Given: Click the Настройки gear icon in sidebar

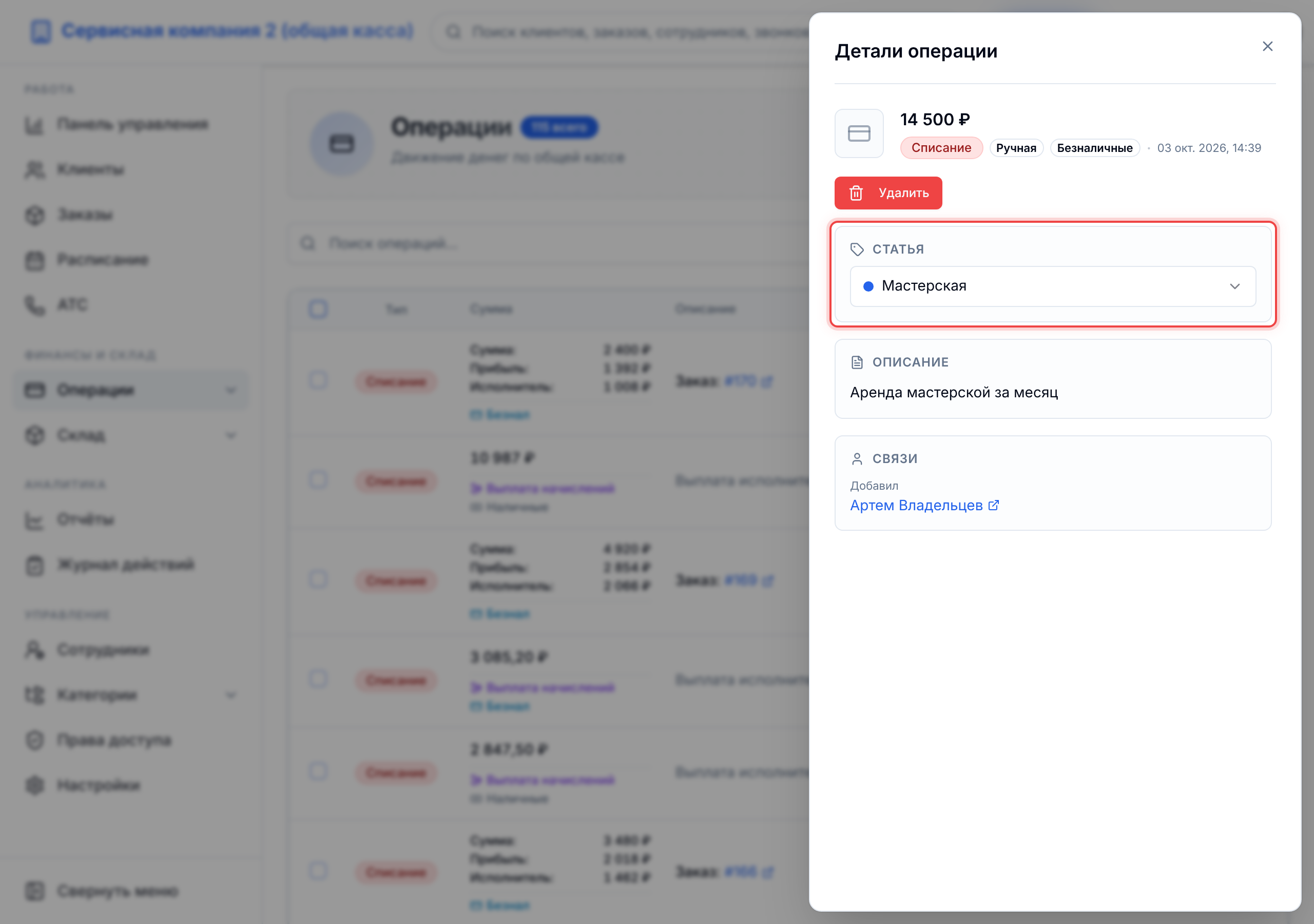Looking at the screenshot, I should [x=35, y=785].
